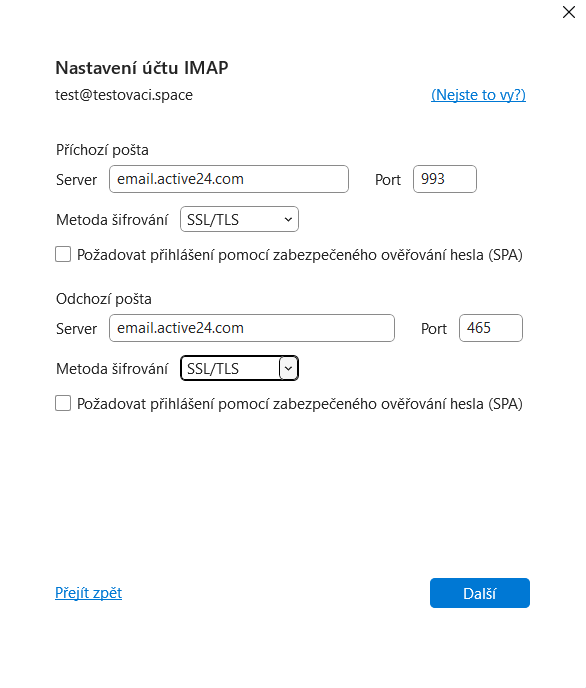Click the blue "Další" button
The image size is (586, 688).
click(x=480, y=593)
